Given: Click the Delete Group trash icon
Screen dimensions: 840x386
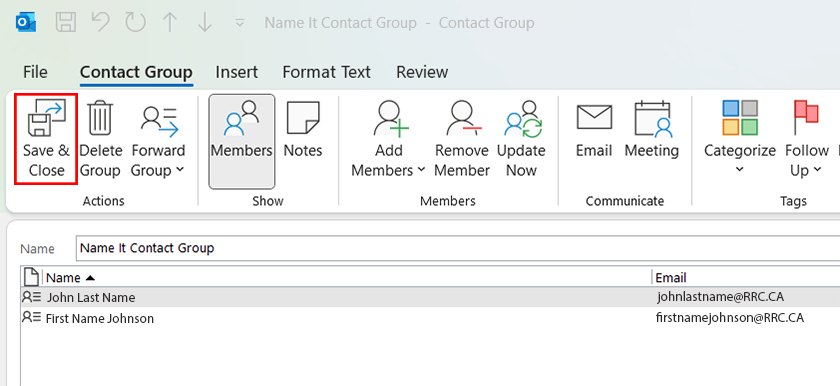Looking at the screenshot, I should (x=100, y=118).
